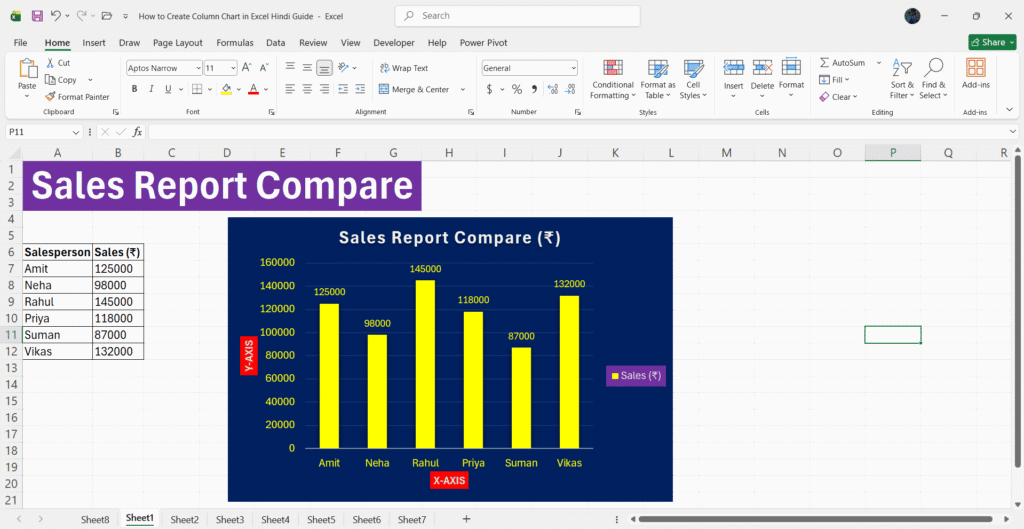This screenshot has width=1024, height=529.
Task: Open the Format cells menu
Action: (x=791, y=78)
